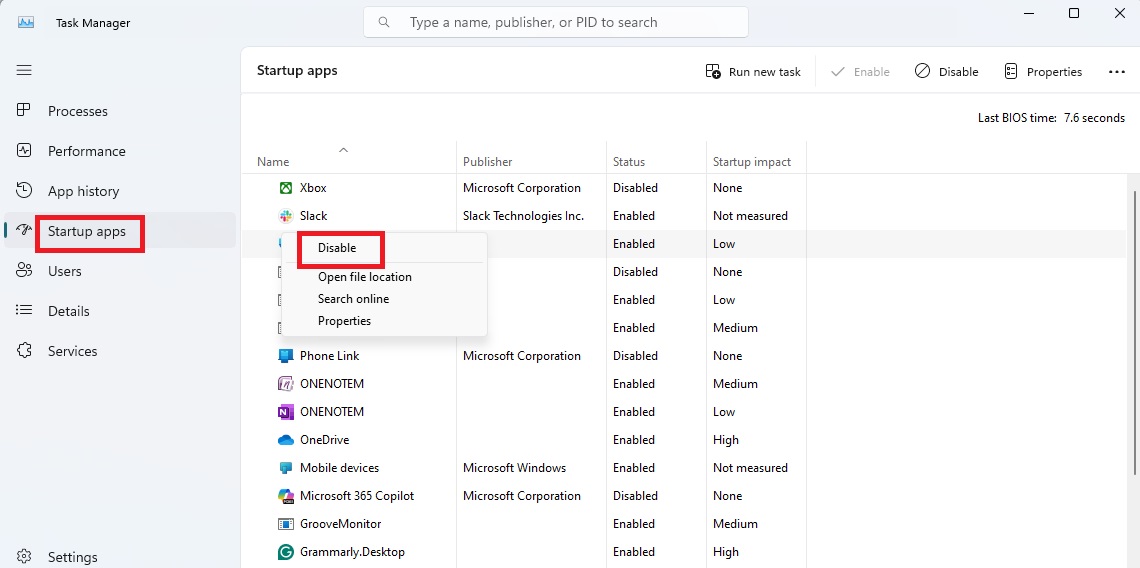Click the hamburger navigation menu icon
1140x568 pixels.
tap(24, 70)
